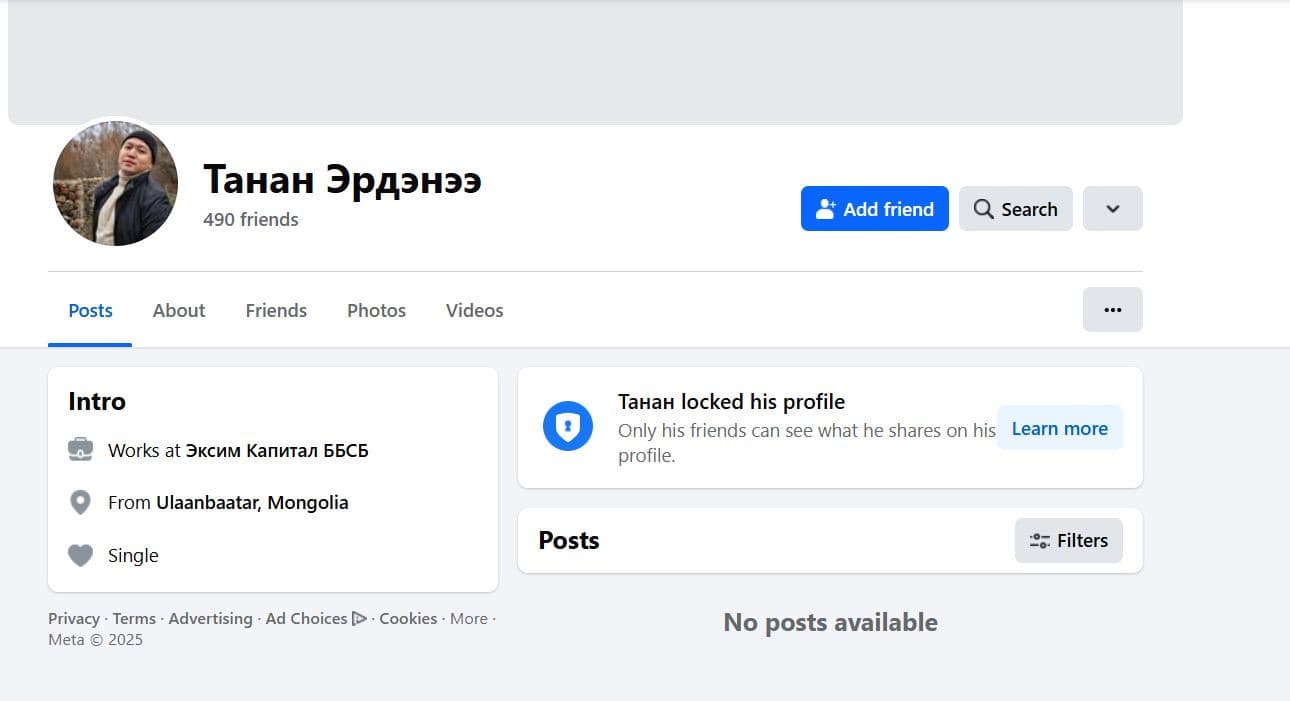
Task: Click the blue locked-profile shield icon
Action: coord(568,428)
